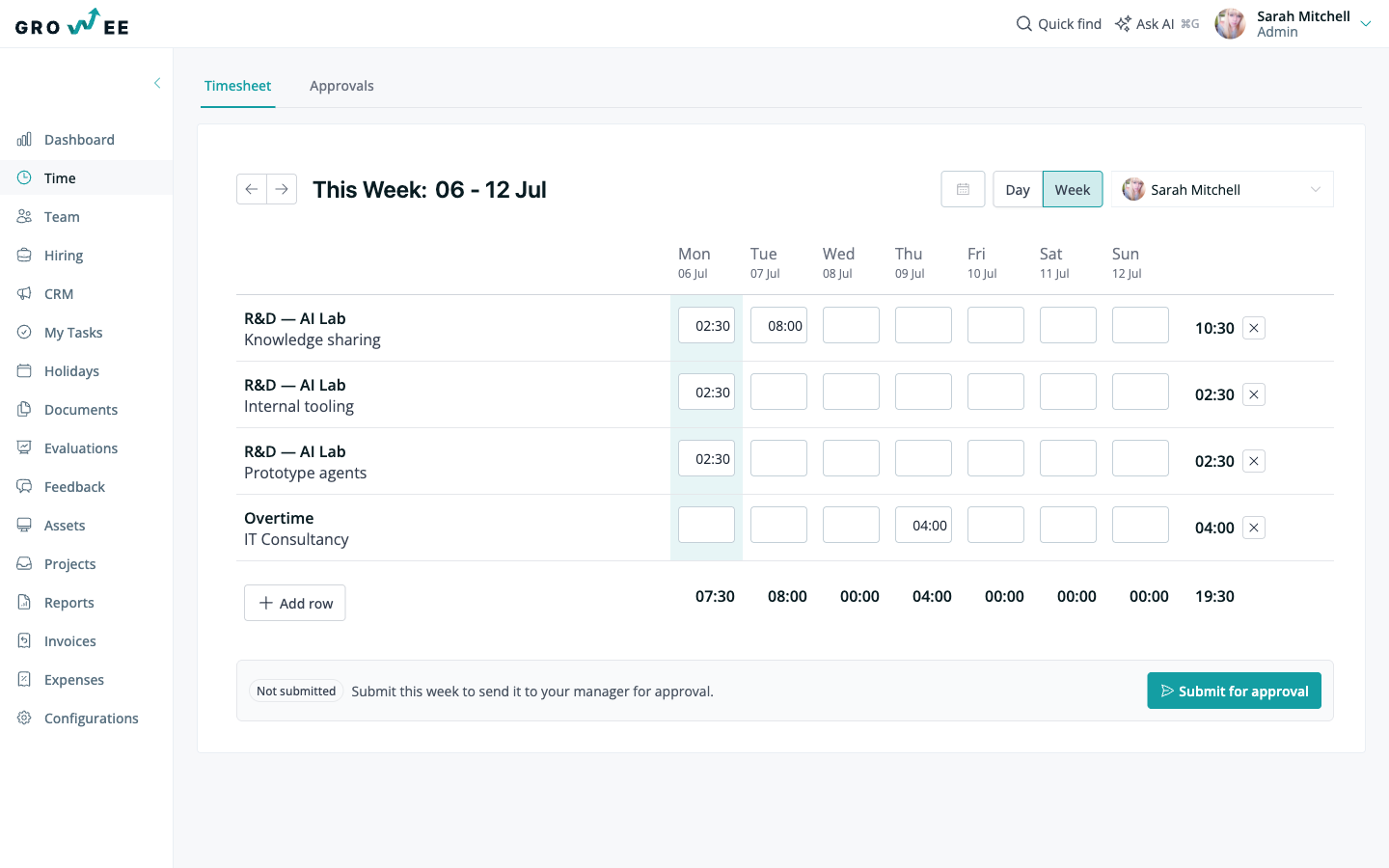The width and height of the screenshot is (1389, 868).
Task: Remove the Overtime IT Consultancy row
Action: pyautogui.click(x=1254, y=528)
